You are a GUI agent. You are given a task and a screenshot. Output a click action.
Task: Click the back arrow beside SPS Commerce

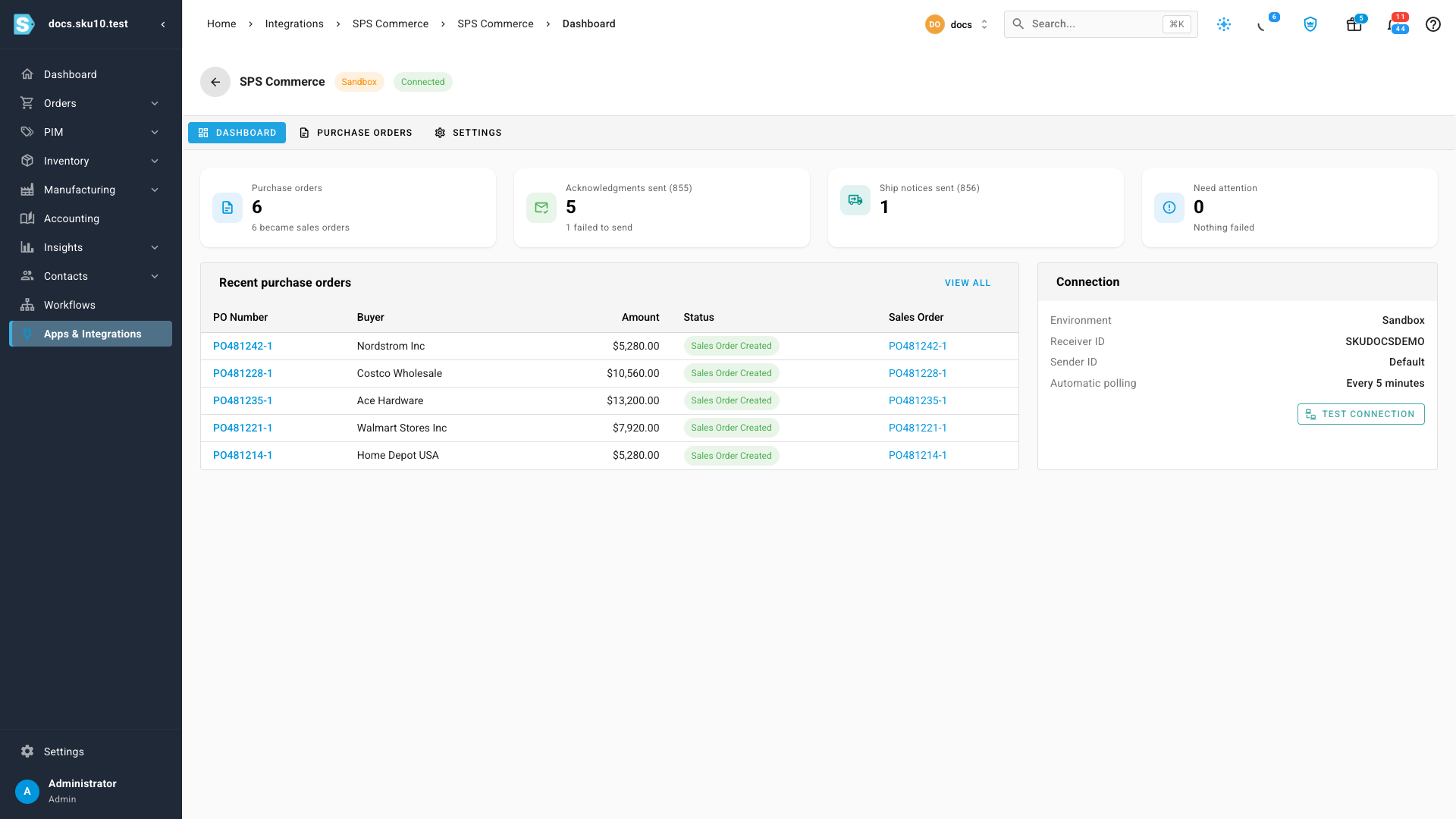(x=215, y=82)
